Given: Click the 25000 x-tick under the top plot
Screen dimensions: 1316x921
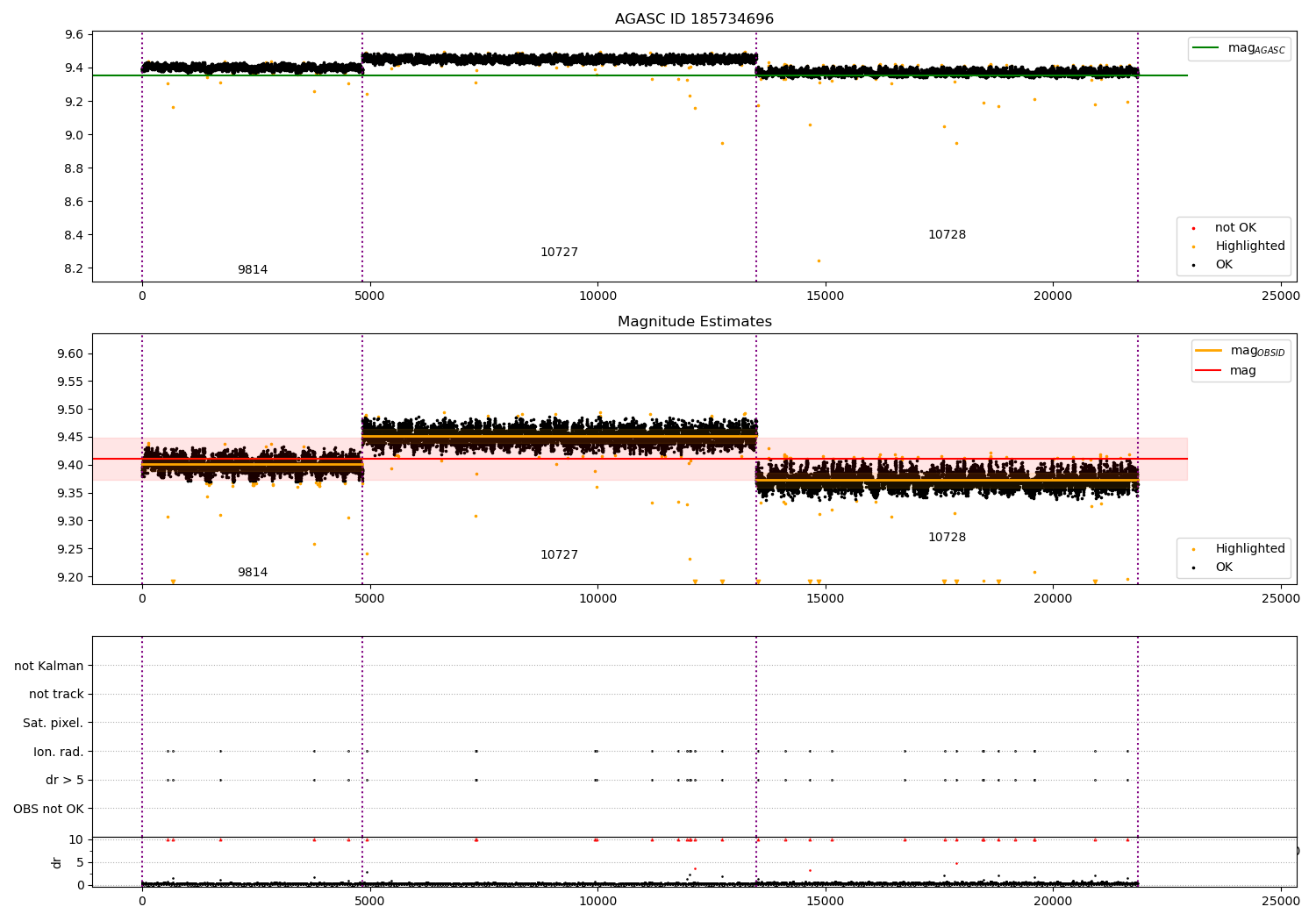Looking at the screenshot, I should [x=1280, y=296].
